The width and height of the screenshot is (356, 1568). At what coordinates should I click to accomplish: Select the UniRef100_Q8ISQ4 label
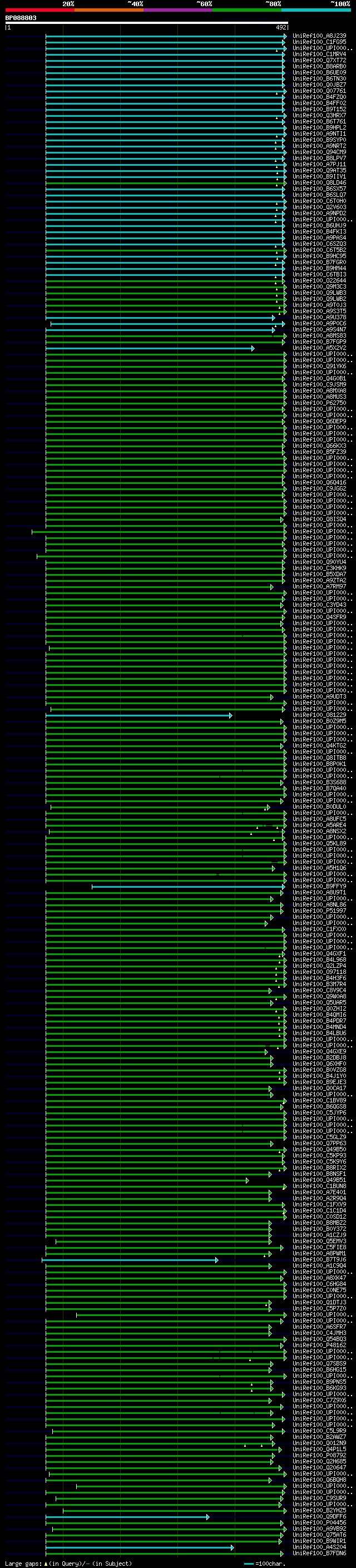tap(319, 519)
